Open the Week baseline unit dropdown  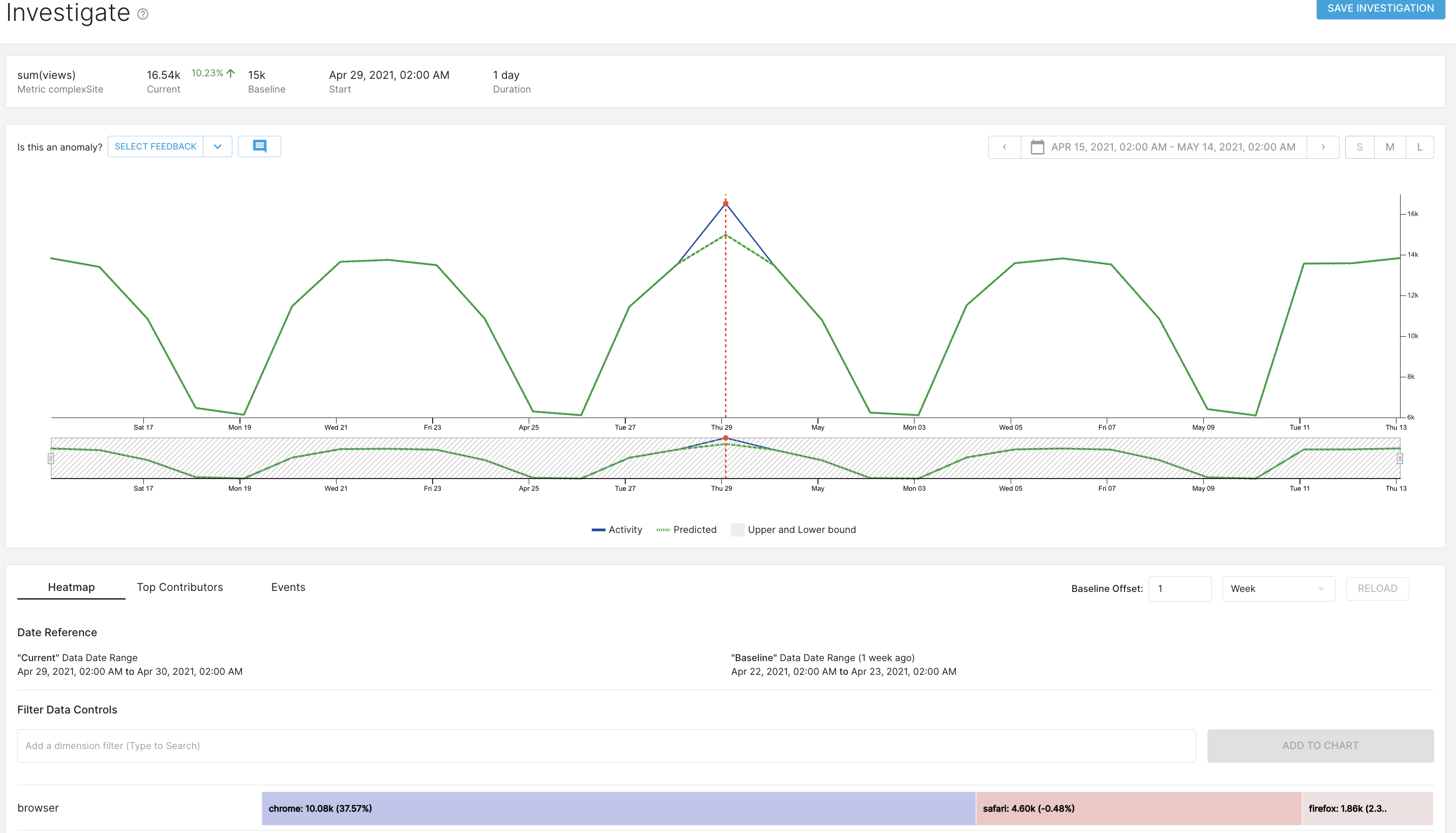pyautogui.click(x=1278, y=589)
